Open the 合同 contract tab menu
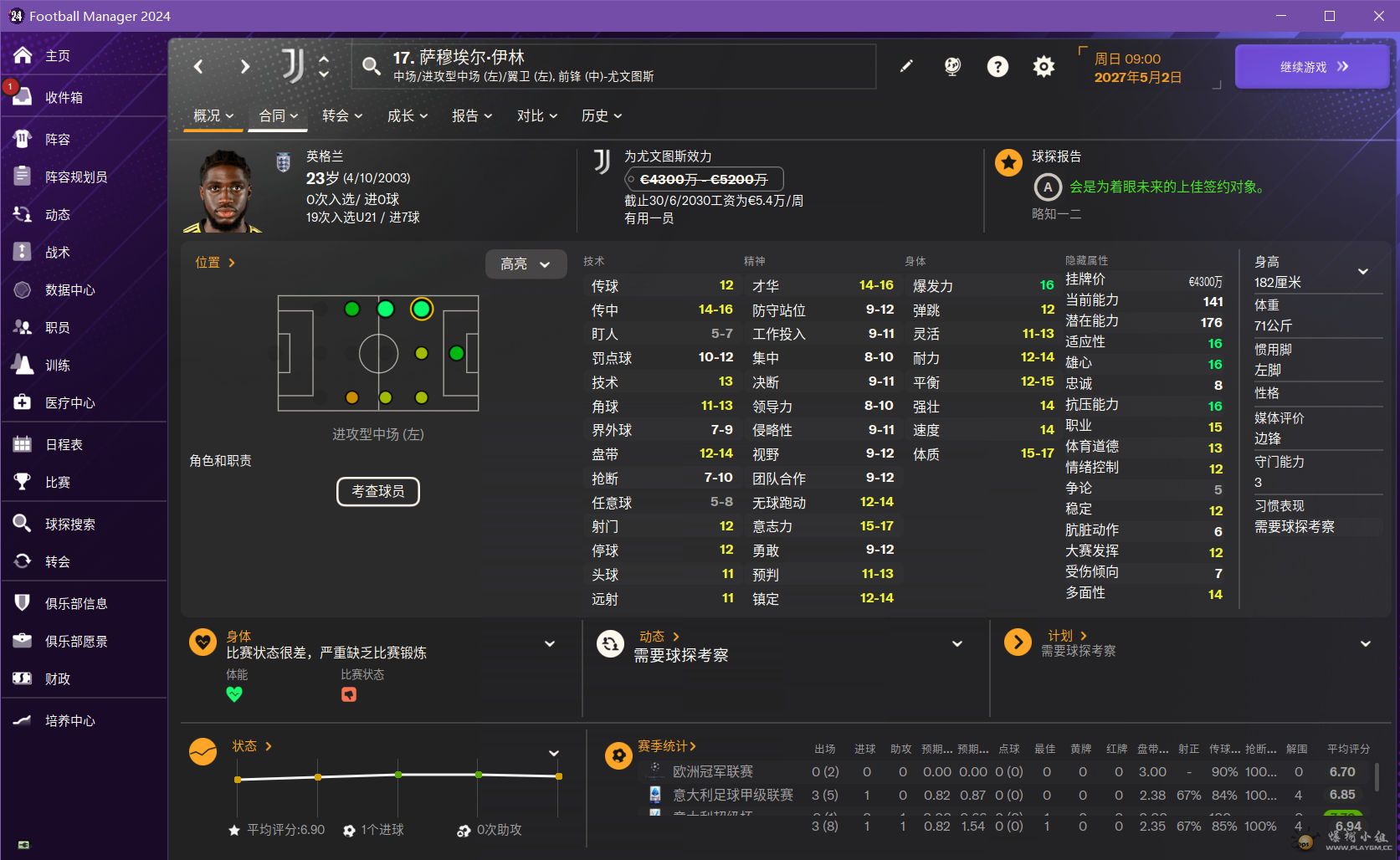The image size is (1400, 860). 278,115
